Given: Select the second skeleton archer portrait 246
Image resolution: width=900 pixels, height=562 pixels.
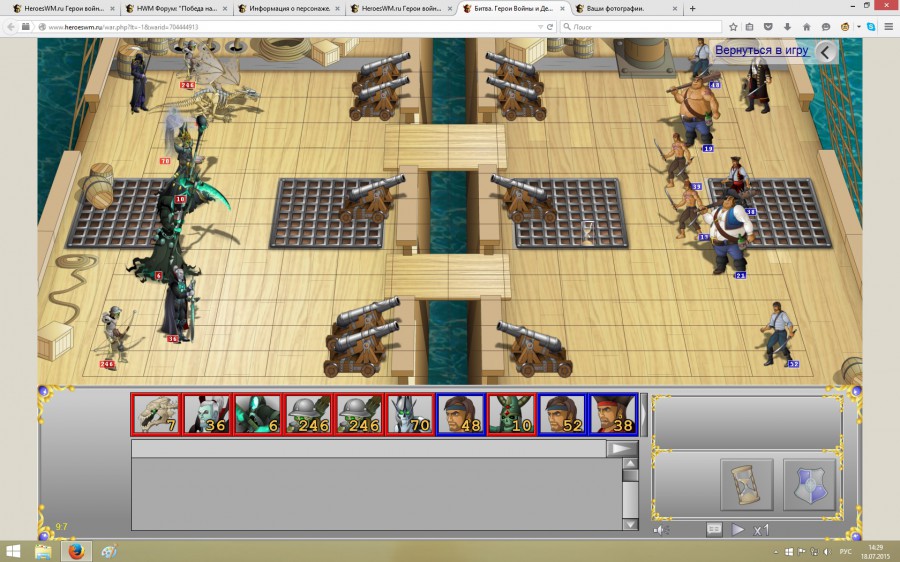Looking at the screenshot, I should (x=359, y=414).
